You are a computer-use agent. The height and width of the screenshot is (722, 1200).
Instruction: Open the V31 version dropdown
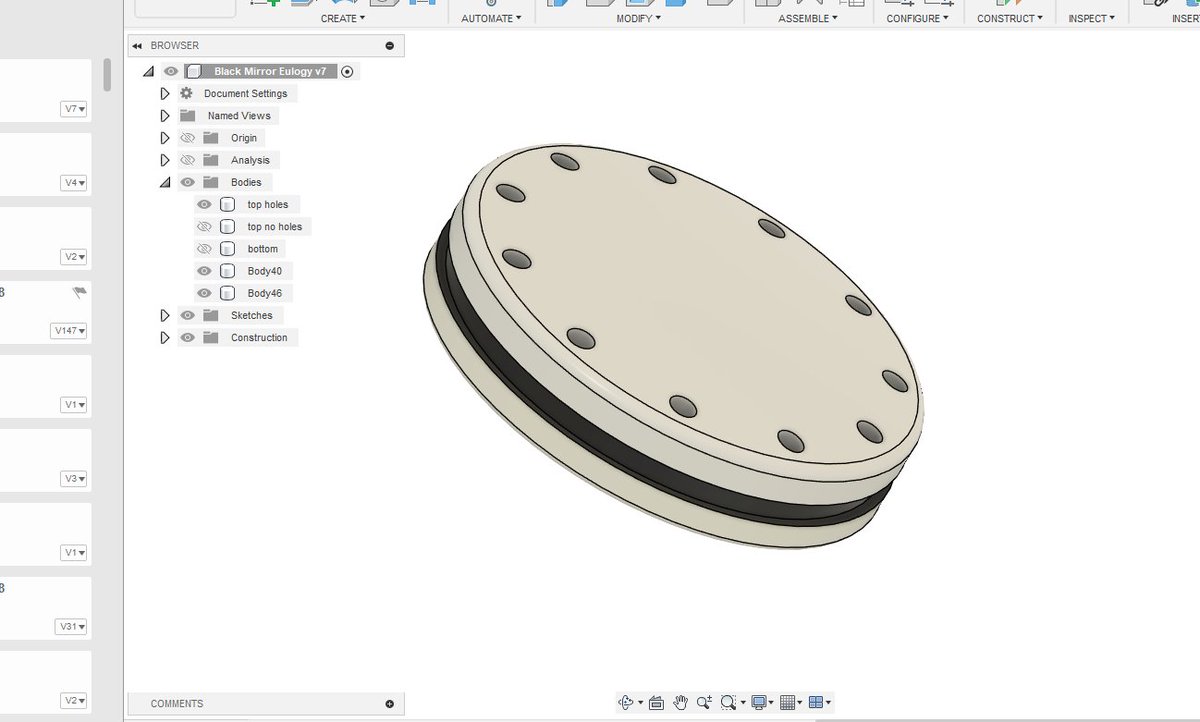click(x=71, y=627)
